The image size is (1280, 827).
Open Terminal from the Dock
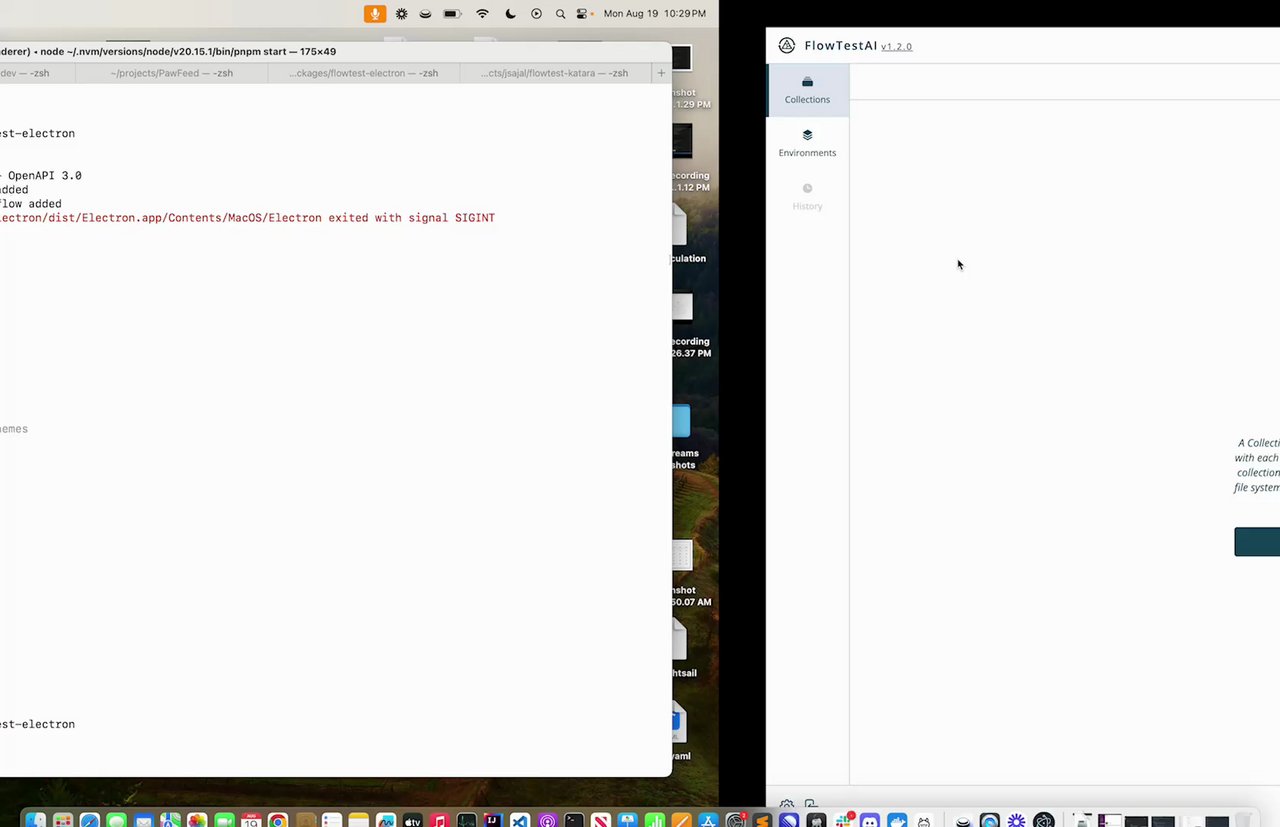click(574, 820)
